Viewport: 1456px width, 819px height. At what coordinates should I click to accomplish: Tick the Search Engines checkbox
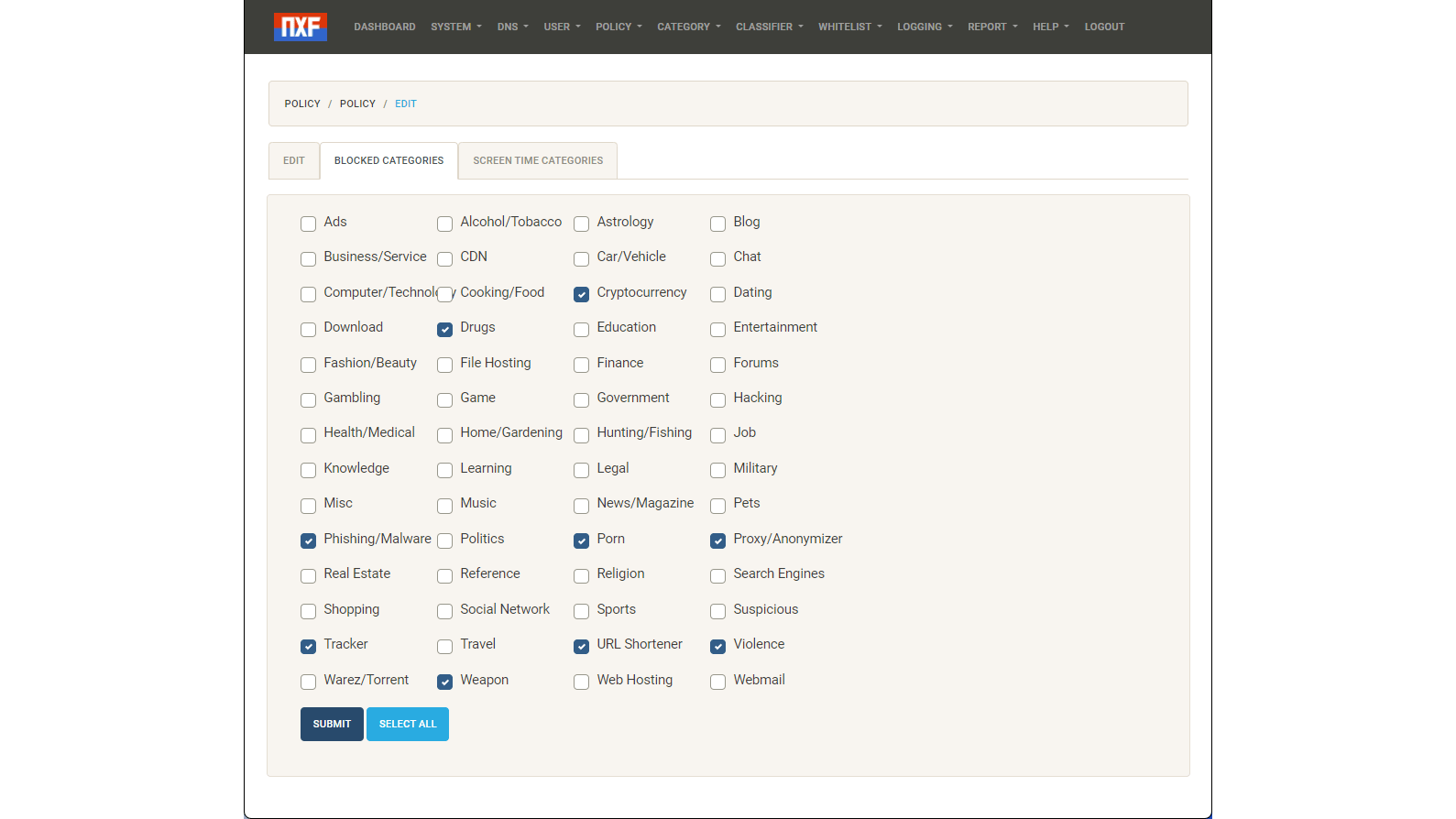718,575
